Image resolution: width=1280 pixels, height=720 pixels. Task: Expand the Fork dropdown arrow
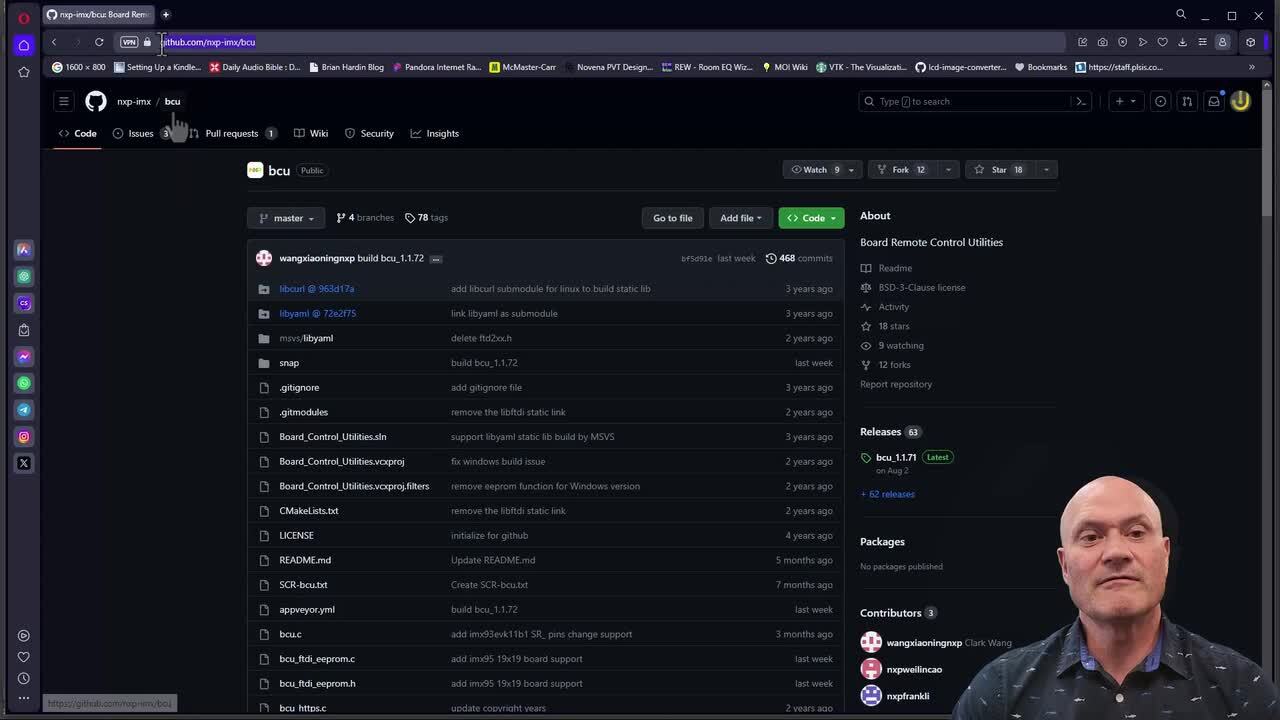pyautogui.click(x=947, y=170)
